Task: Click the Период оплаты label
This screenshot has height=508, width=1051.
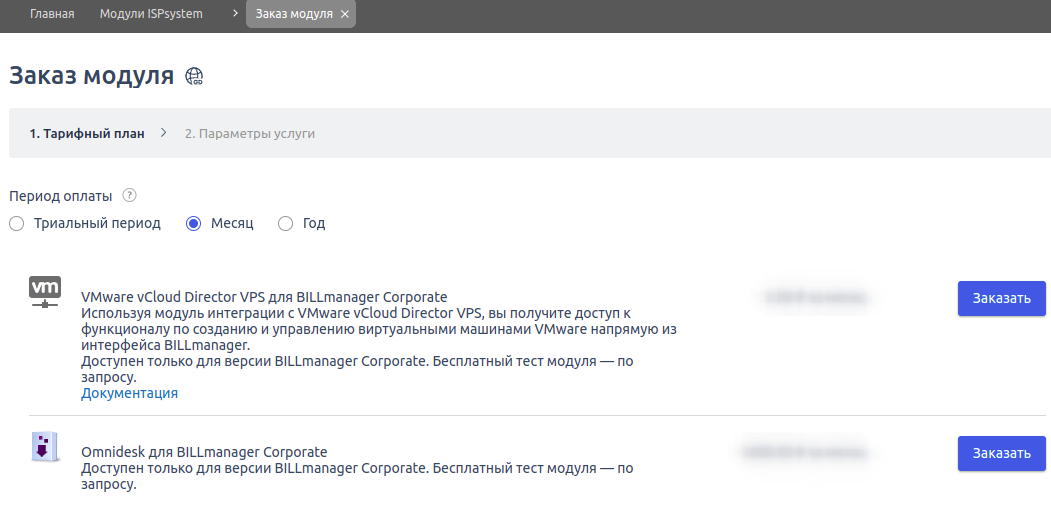Action: tap(61, 196)
